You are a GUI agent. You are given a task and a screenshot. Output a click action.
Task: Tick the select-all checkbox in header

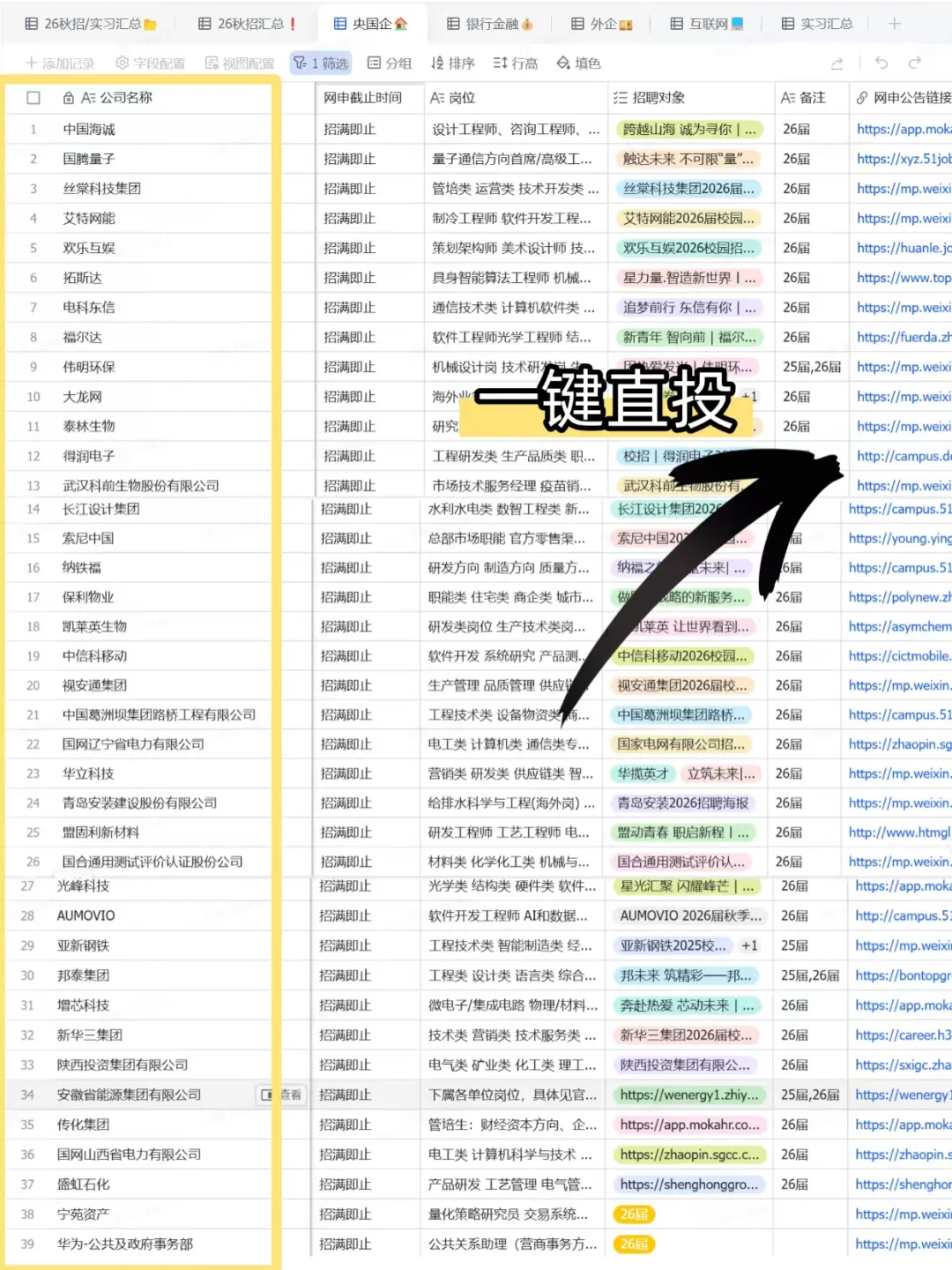(x=33, y=98)
